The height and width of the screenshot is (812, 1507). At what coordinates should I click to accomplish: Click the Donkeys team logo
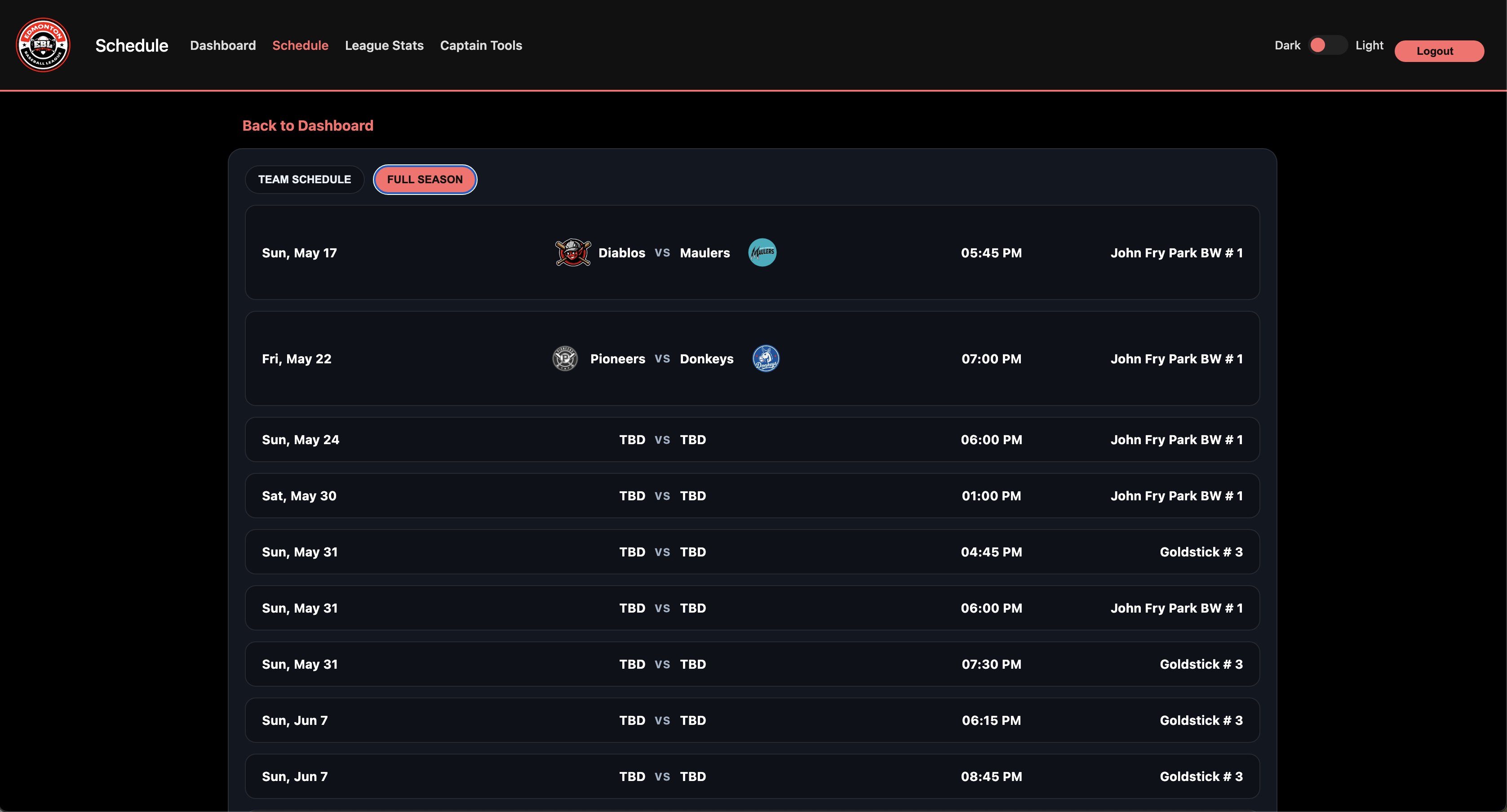[x=765, y=358]
